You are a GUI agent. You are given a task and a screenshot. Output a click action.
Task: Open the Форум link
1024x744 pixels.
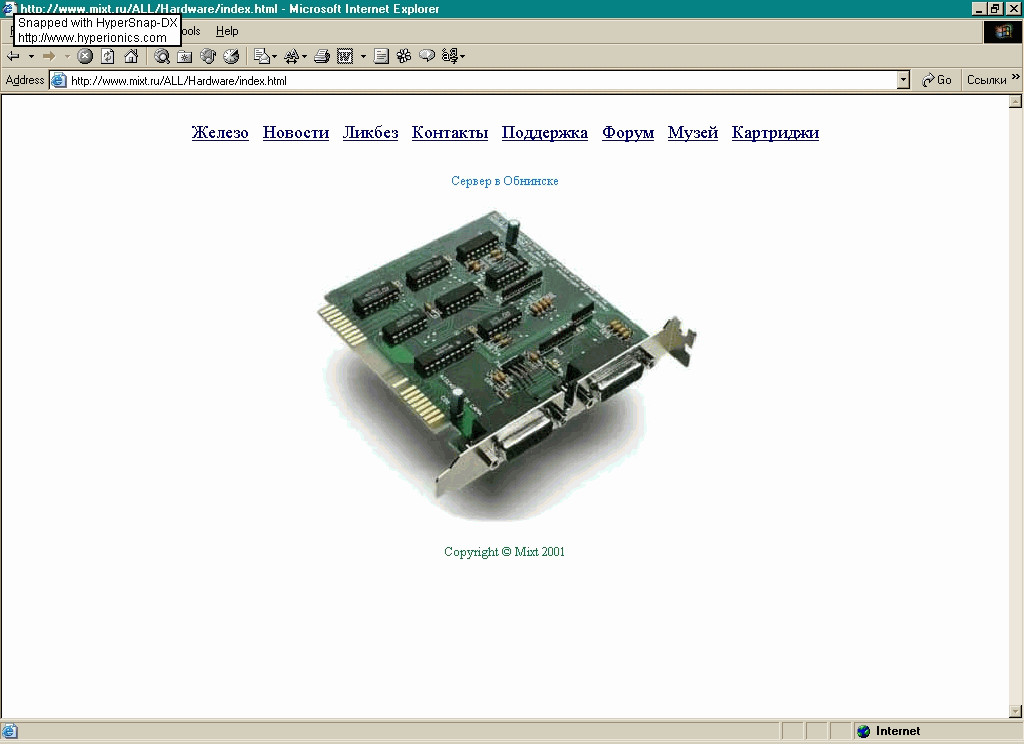[x=628, y=133]
